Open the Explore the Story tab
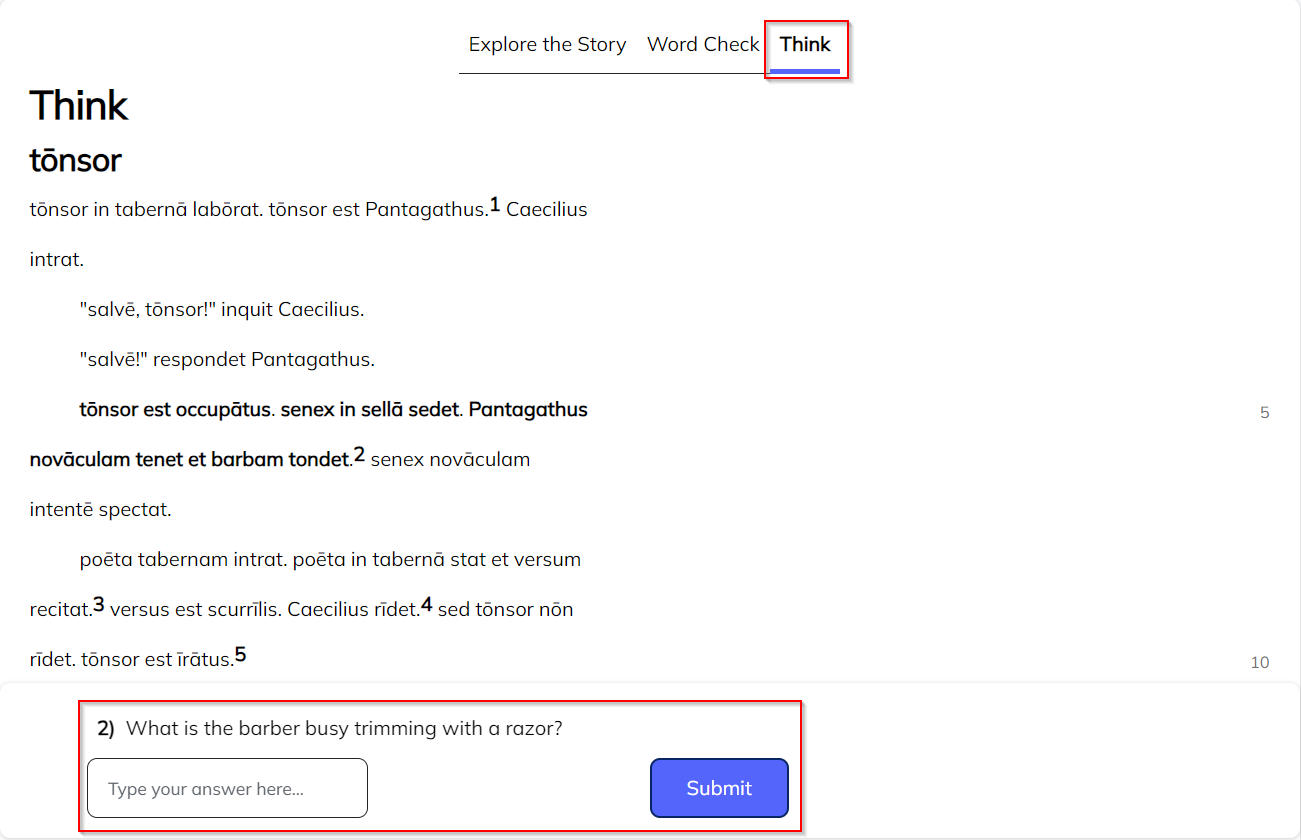The width and height of the screenshot is (1301, 840). pyautogui.click(x=547, y=44)
